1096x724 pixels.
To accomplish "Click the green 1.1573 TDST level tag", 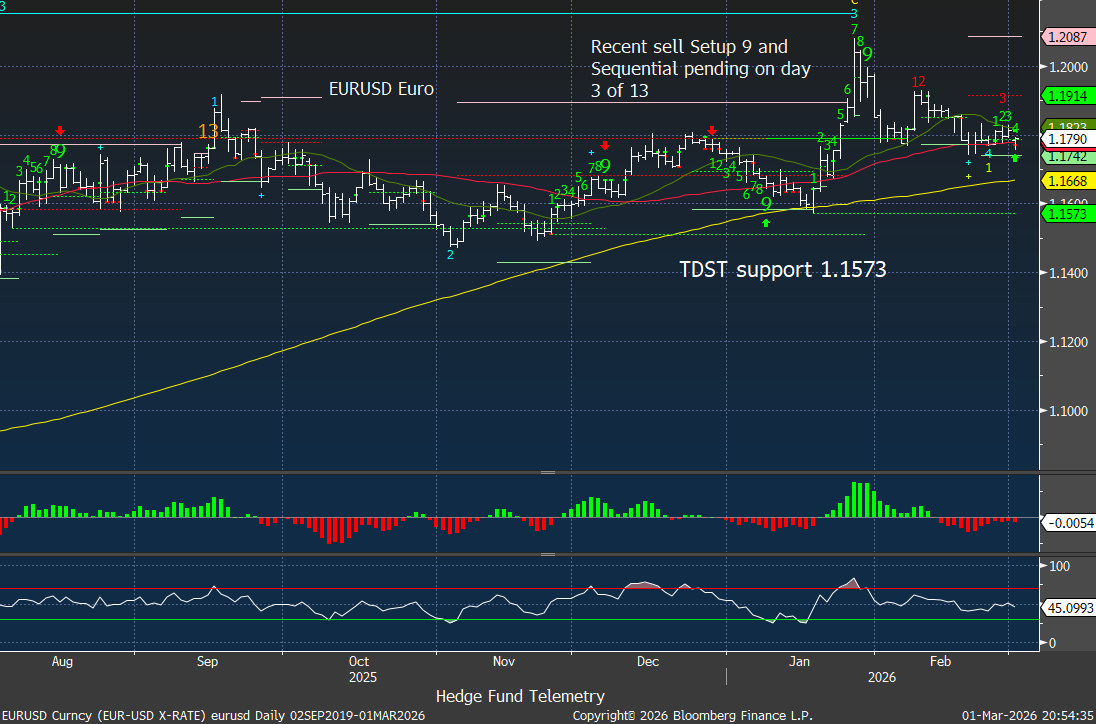I will 1067,214.
